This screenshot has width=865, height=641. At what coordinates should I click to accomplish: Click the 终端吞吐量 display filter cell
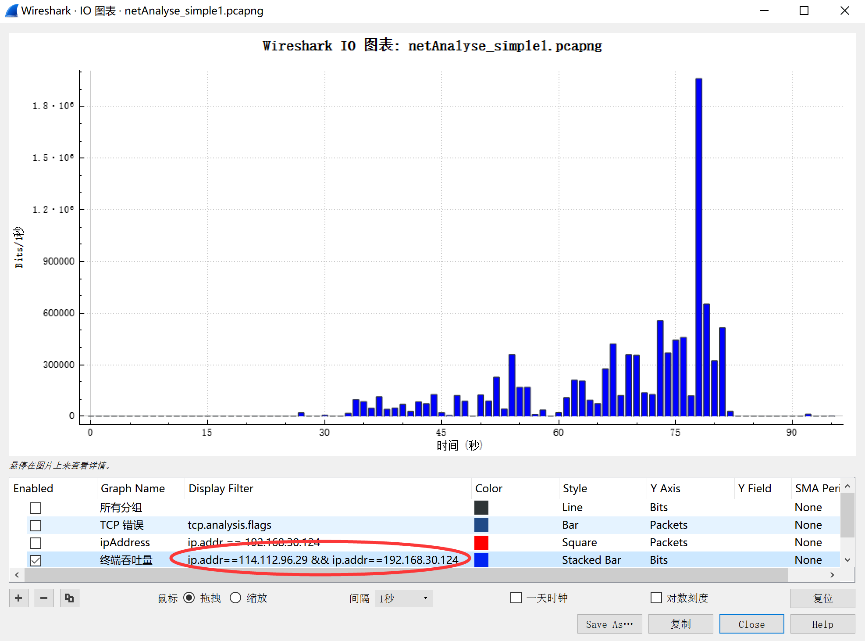click(323, 560)
